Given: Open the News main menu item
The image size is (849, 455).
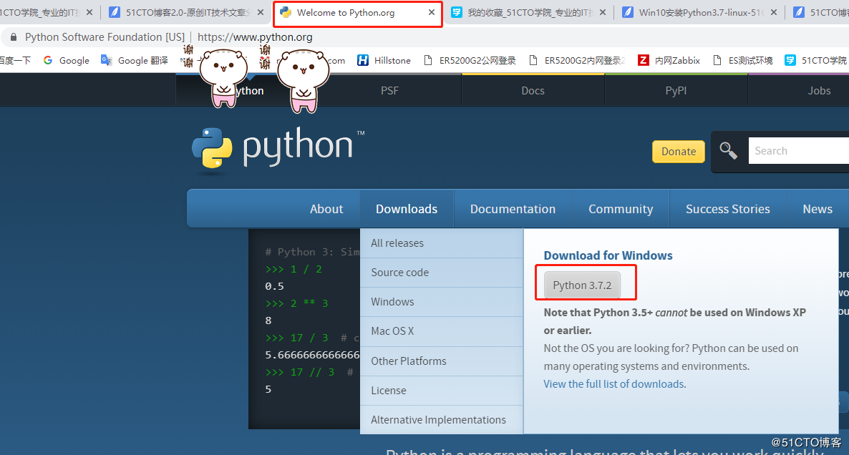Looking at the screenshot, I should (x=818, y=209).
